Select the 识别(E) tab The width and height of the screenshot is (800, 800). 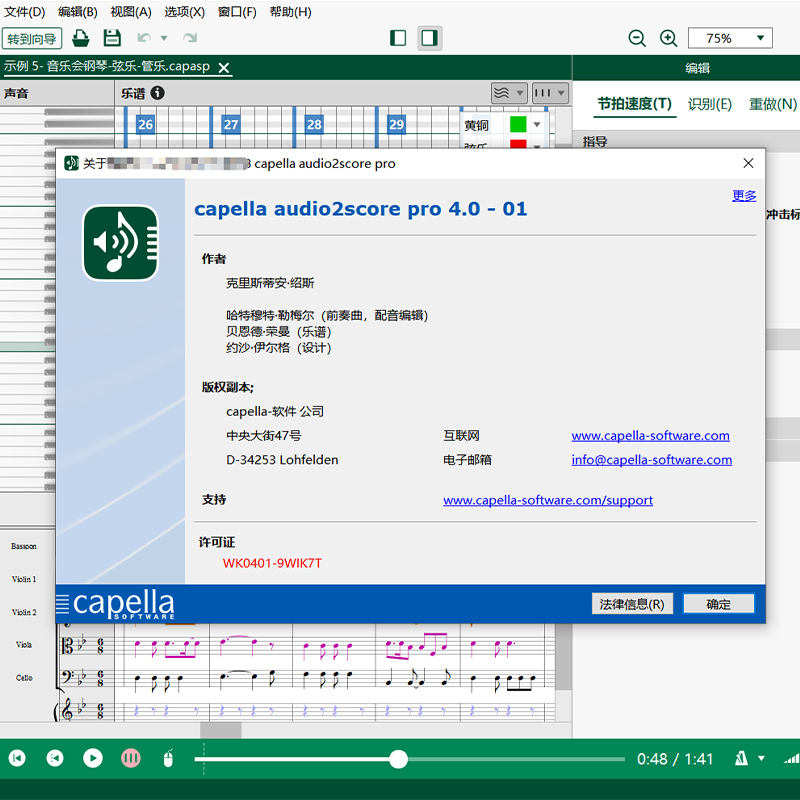[709, 104]
